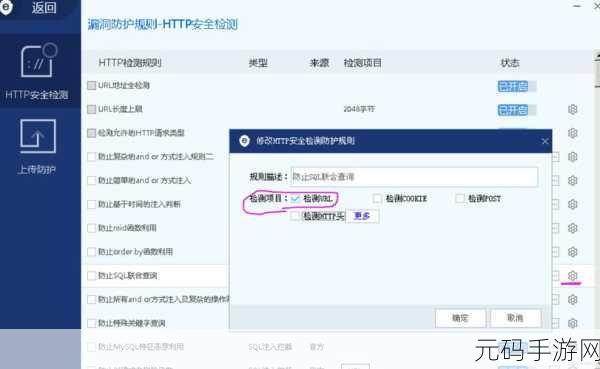The image size is (600, 369).
Task: Tick the 防止基于时间的注入判断 row checkbox
Action: (x=91, y=204)
